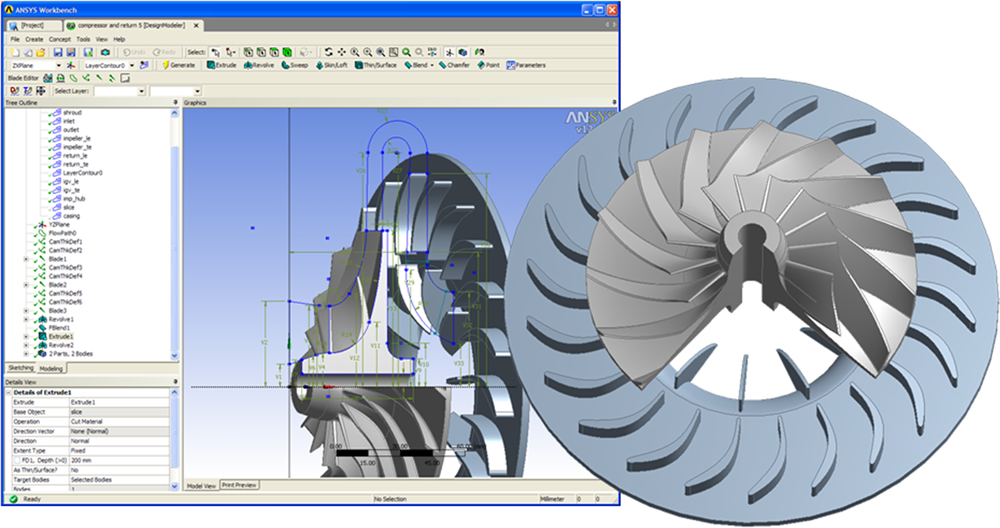Open the File menu
This screenshot has width=1000, height=528.
15,39
